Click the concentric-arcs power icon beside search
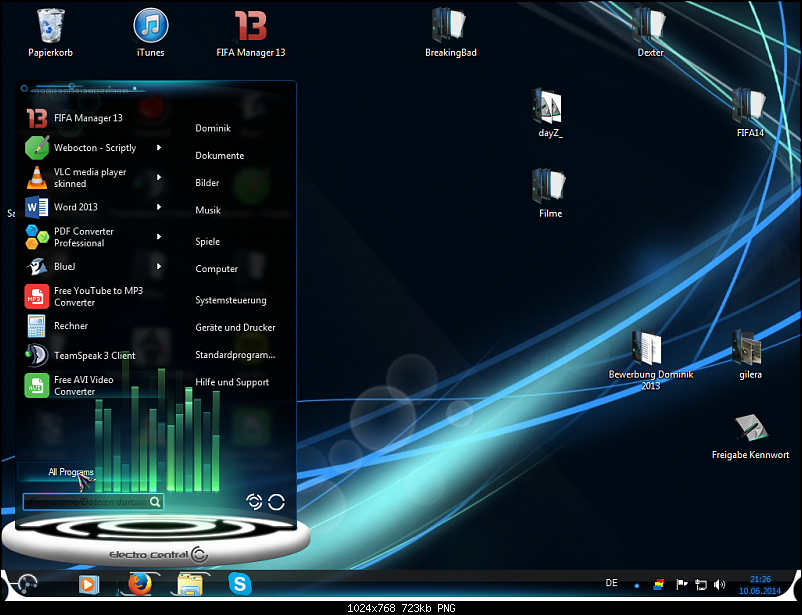 click(x=254, y=502)
